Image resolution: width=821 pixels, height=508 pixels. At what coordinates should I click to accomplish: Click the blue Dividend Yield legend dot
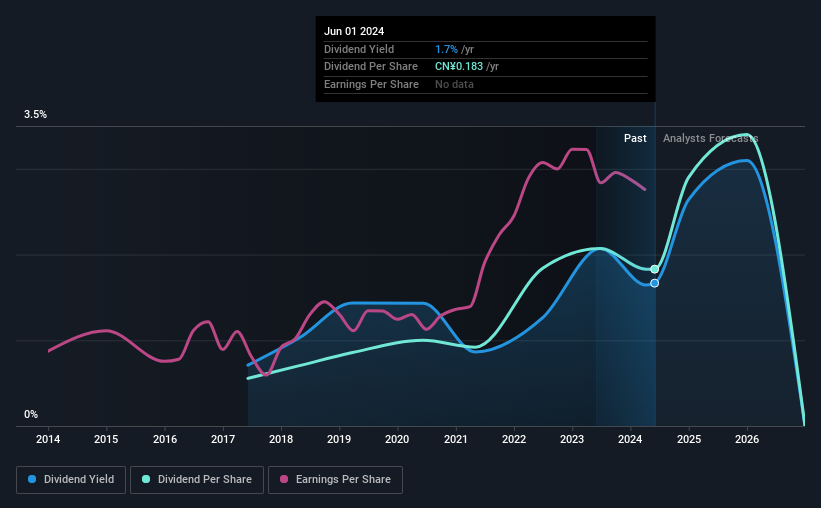click(32, 479)
